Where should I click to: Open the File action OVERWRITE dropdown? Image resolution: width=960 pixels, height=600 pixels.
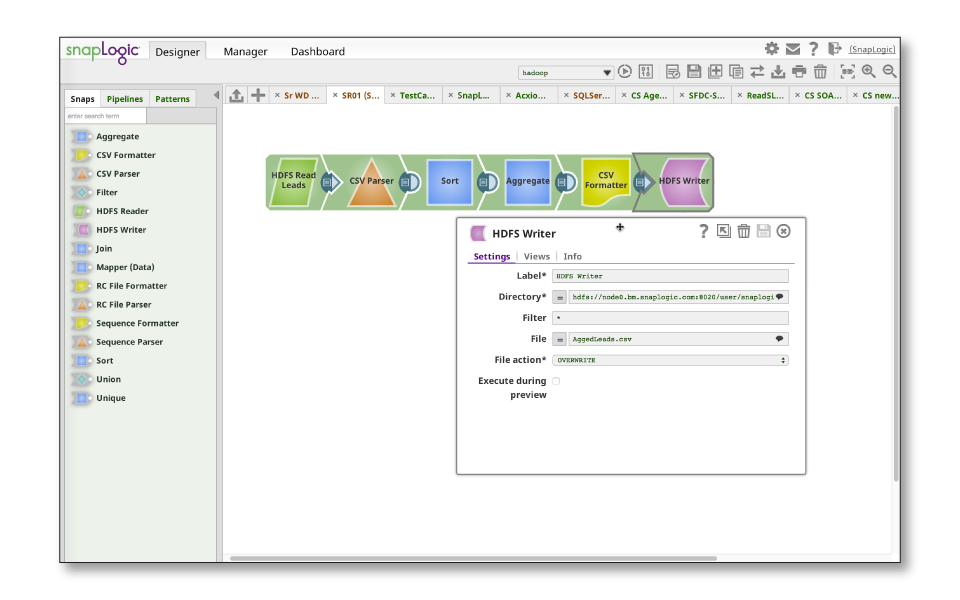[x=670, y=360]
